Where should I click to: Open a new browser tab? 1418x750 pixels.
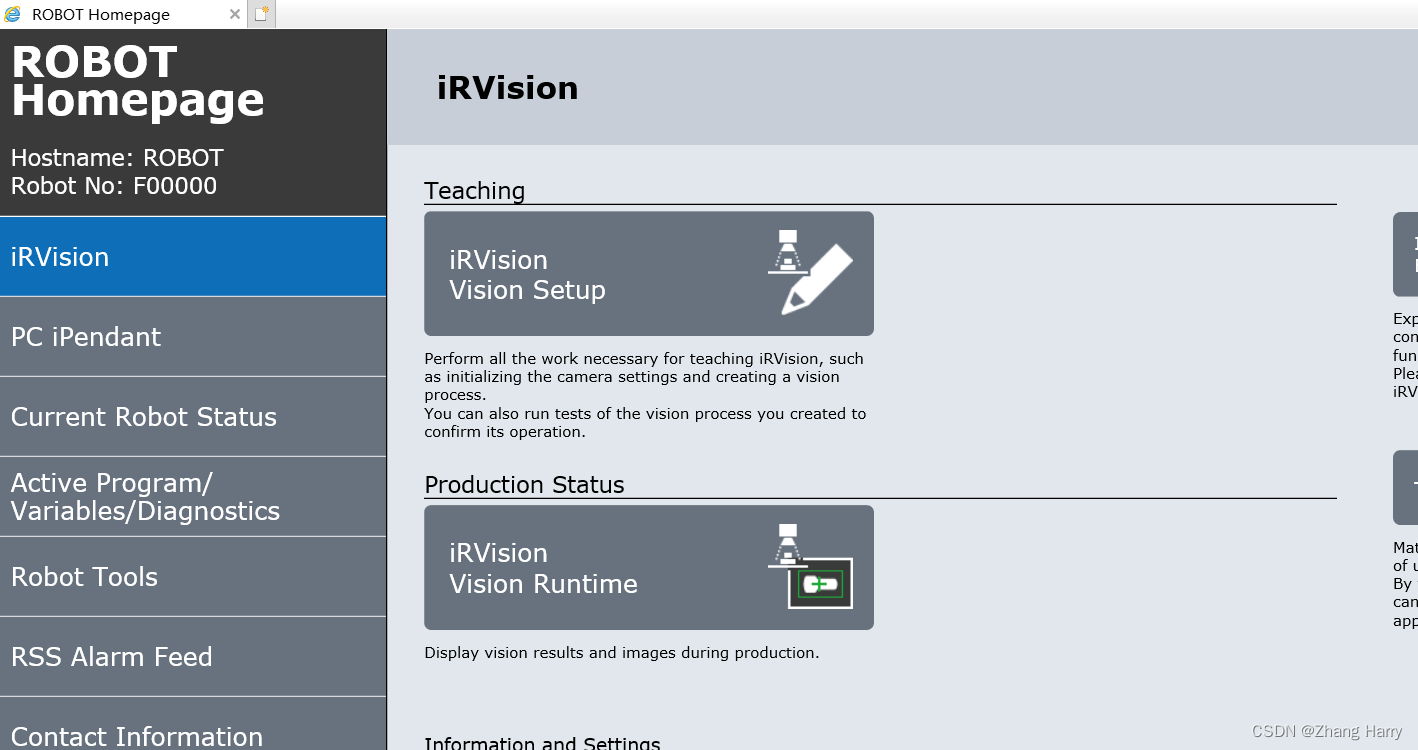click(x=261, y=14)
